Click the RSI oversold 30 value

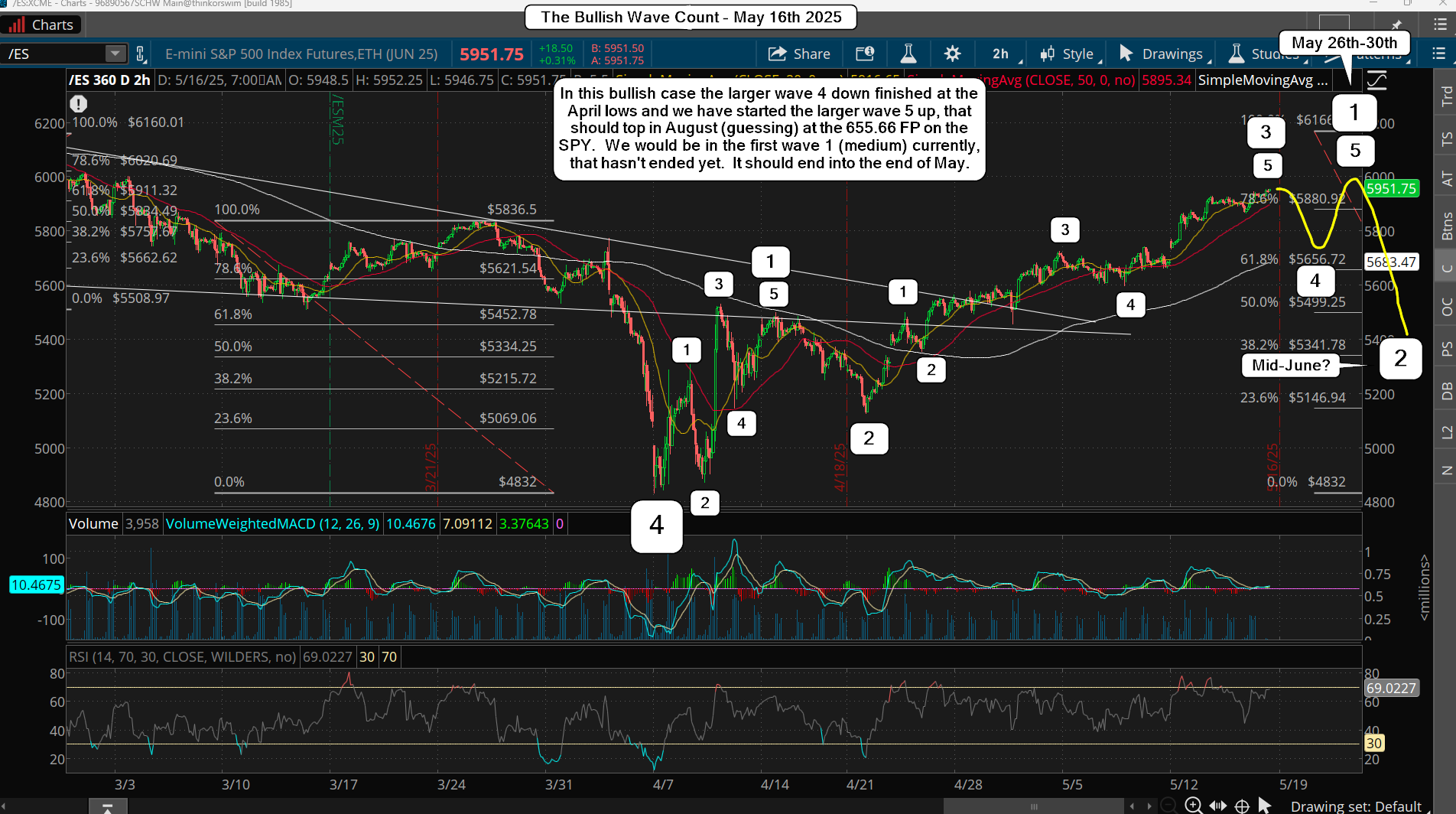point(367,656)
